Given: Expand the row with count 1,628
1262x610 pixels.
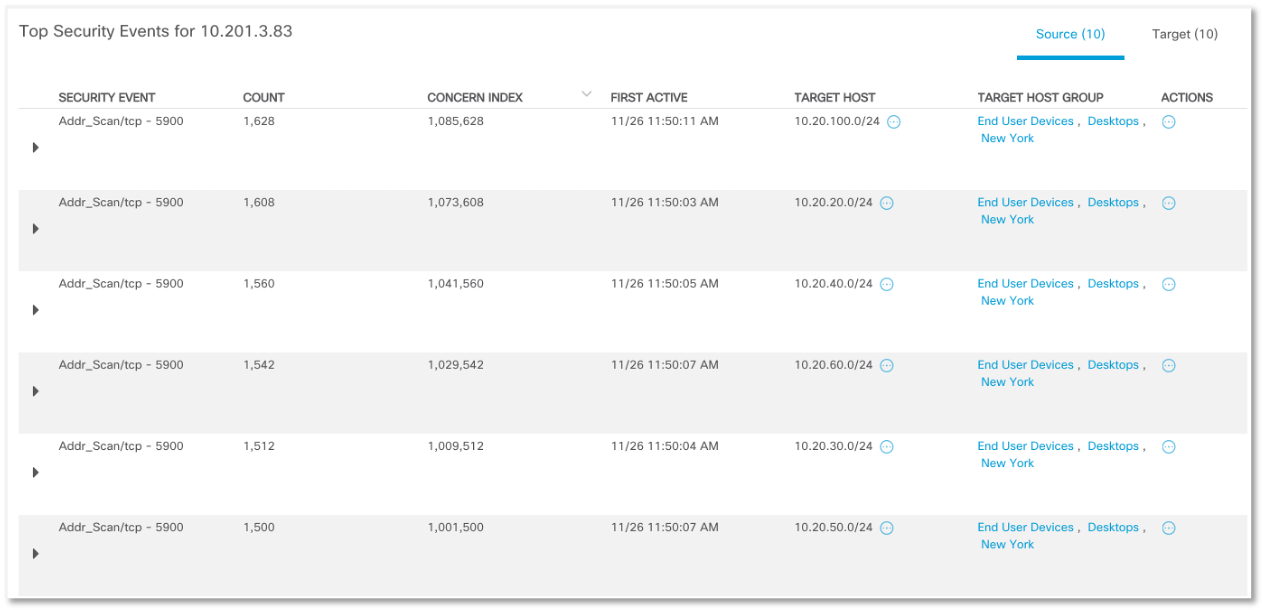Looking at the screenshot, I should click(36, 148).
